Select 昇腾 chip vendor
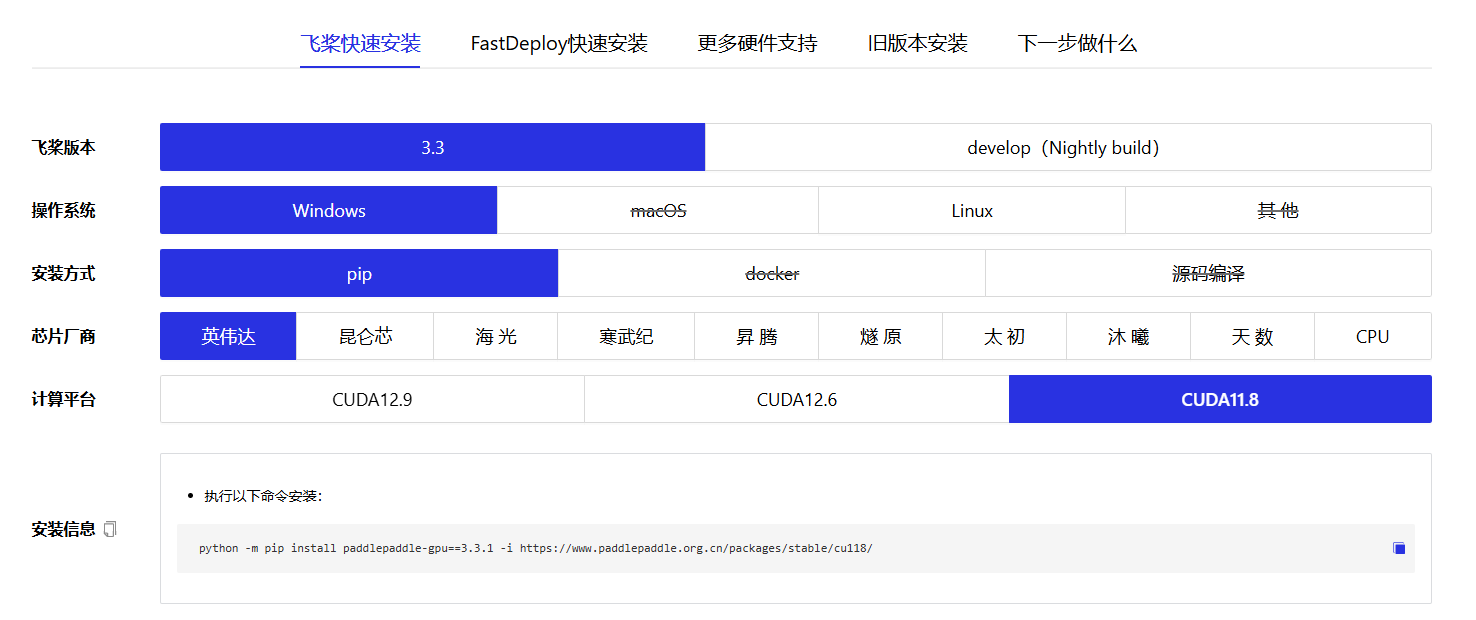Screen dimensions: 1476x620 point(756,336)
